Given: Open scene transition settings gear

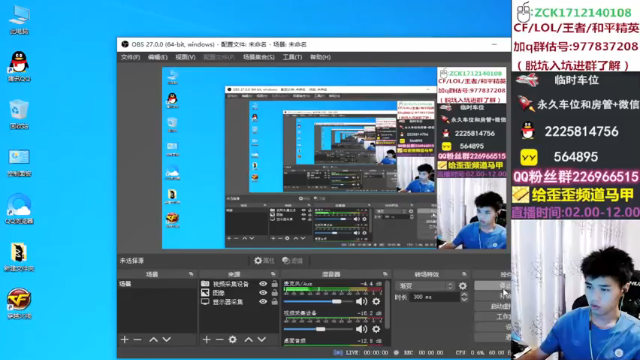Looking at the screenshot, I should 462,286.
